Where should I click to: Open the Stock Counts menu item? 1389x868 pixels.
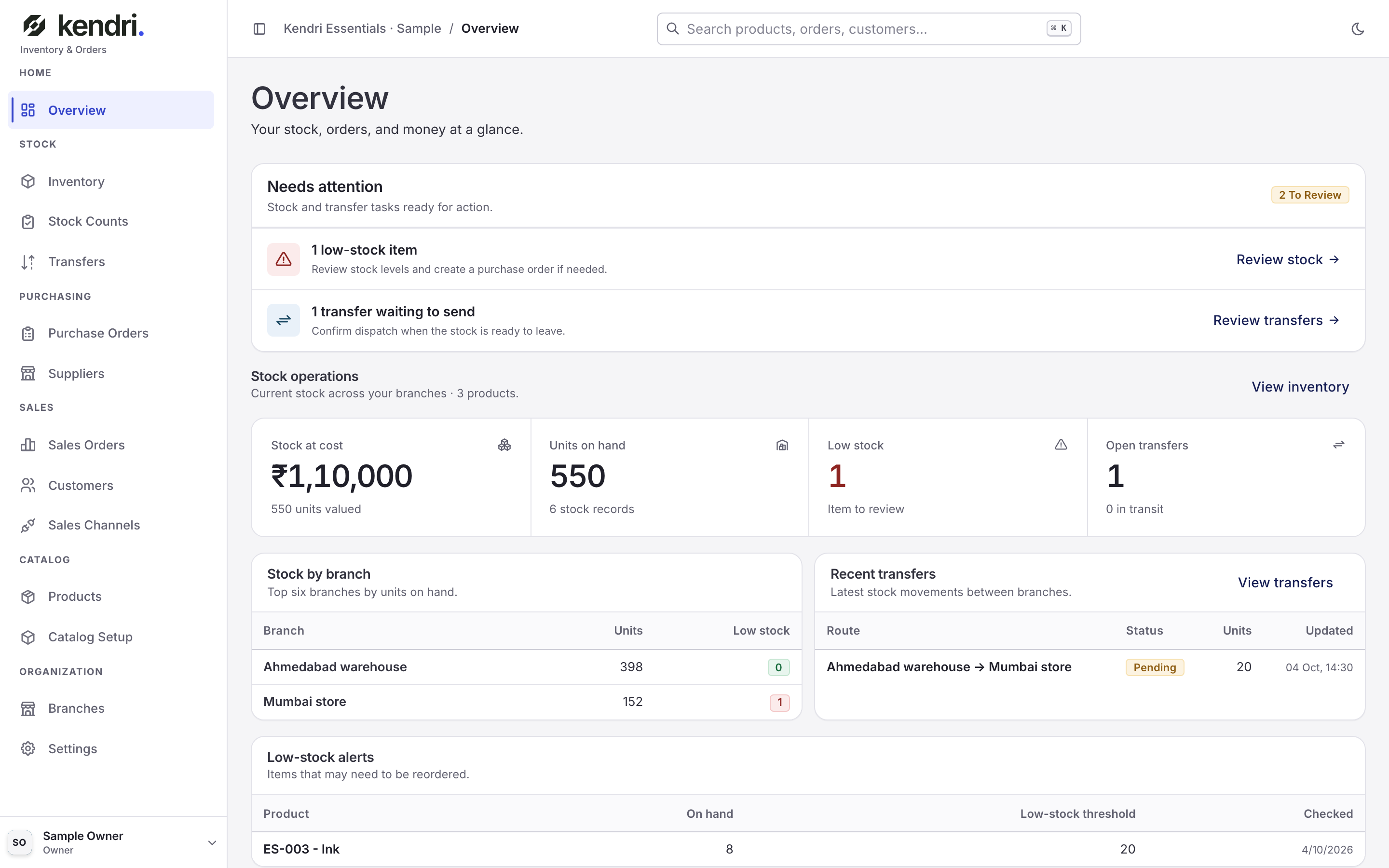pos(111,222)
